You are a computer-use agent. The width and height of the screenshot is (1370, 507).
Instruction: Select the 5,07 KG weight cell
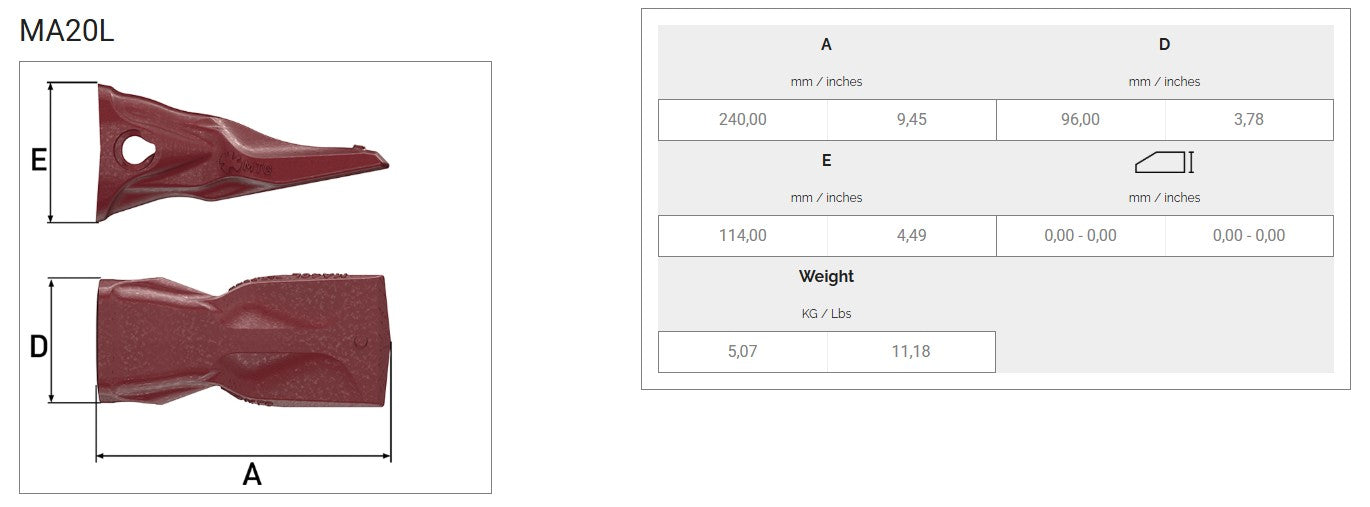[743, 352]
